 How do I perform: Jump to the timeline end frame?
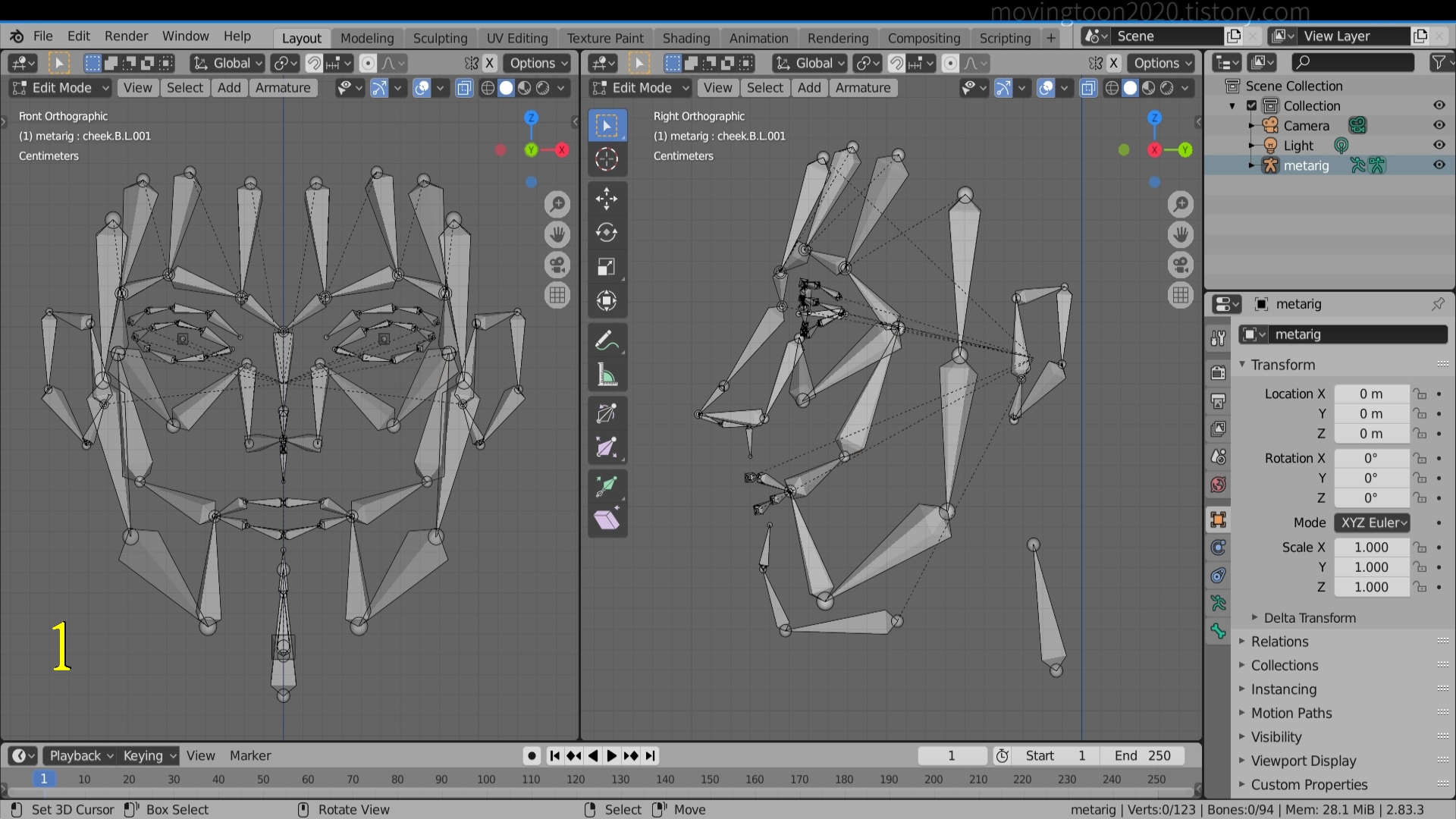click(651, 755)
